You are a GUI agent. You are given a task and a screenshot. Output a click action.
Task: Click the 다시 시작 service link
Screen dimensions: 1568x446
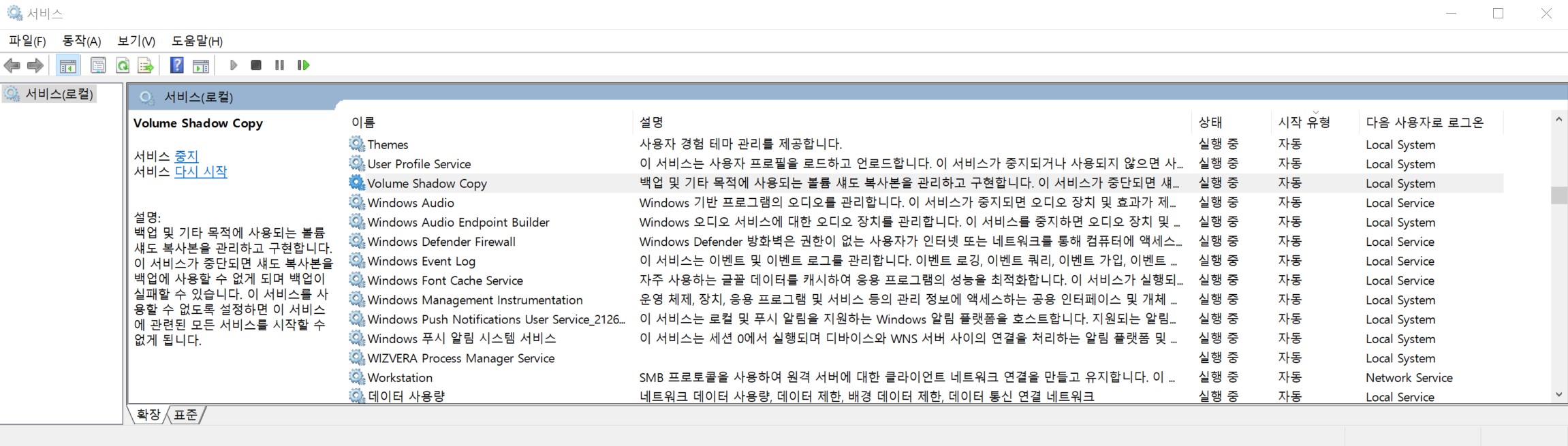201,172
